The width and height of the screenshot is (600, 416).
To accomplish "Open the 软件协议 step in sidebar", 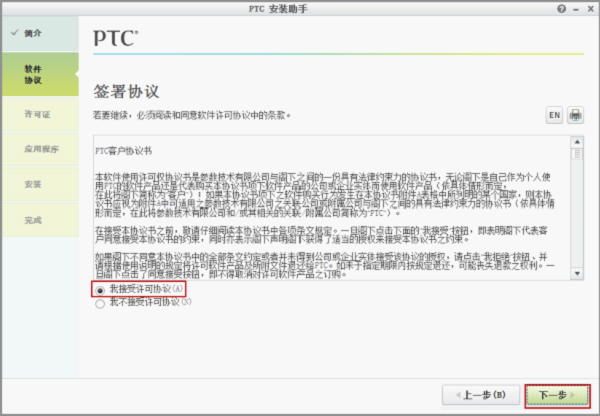I will pyautogui.click(x=41, y=74).
